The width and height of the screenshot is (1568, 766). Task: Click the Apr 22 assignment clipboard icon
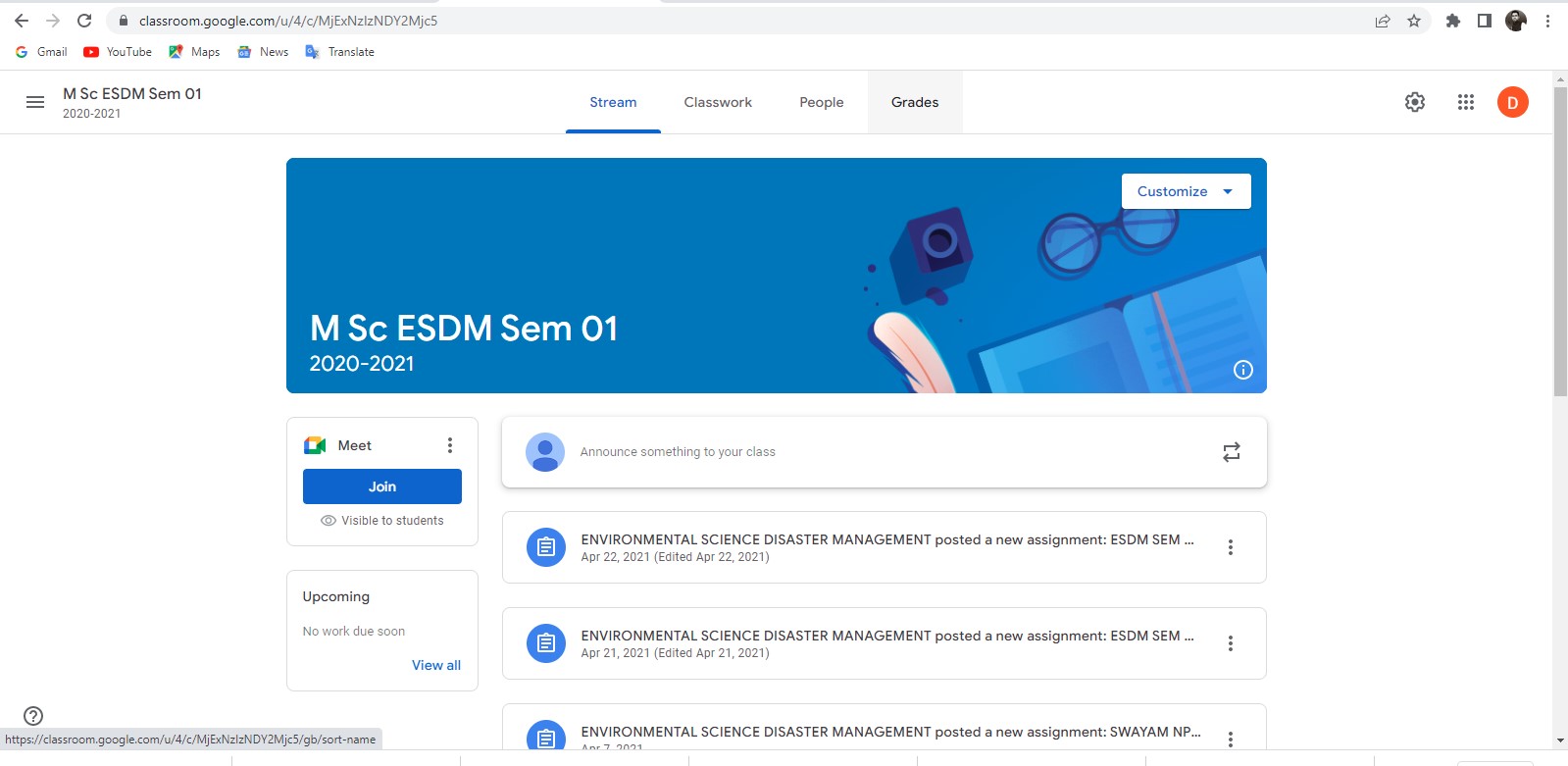(546, 547)
